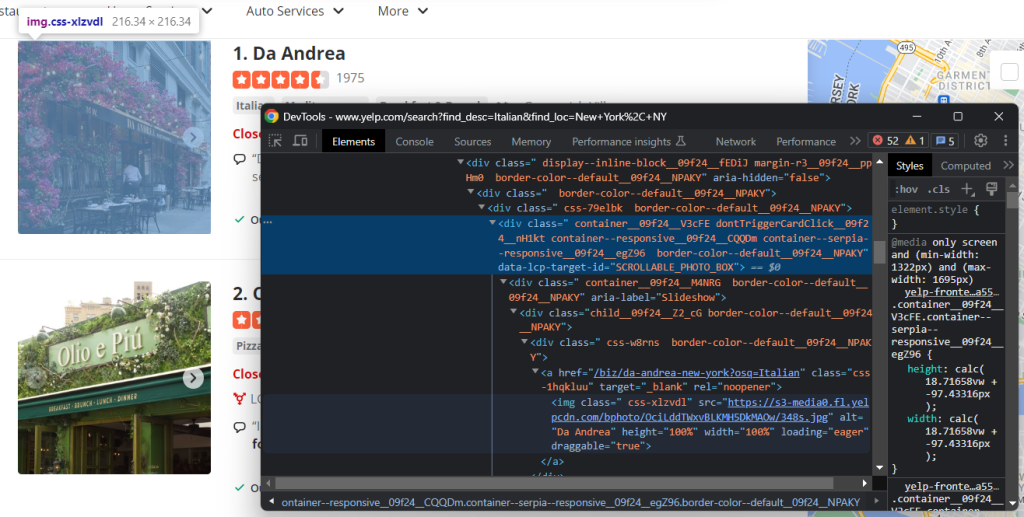Open the DevTools three-dot customize menu
This screenshot has width=1024, height=517.
point(1003,141)
